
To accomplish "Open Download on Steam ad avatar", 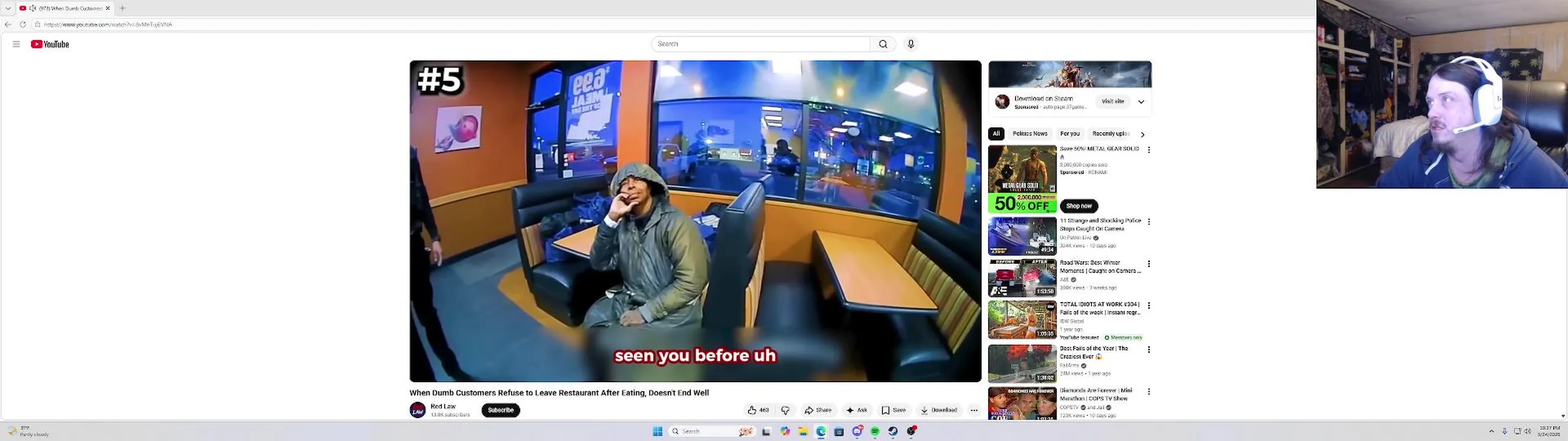I will tap(1002, 102).
